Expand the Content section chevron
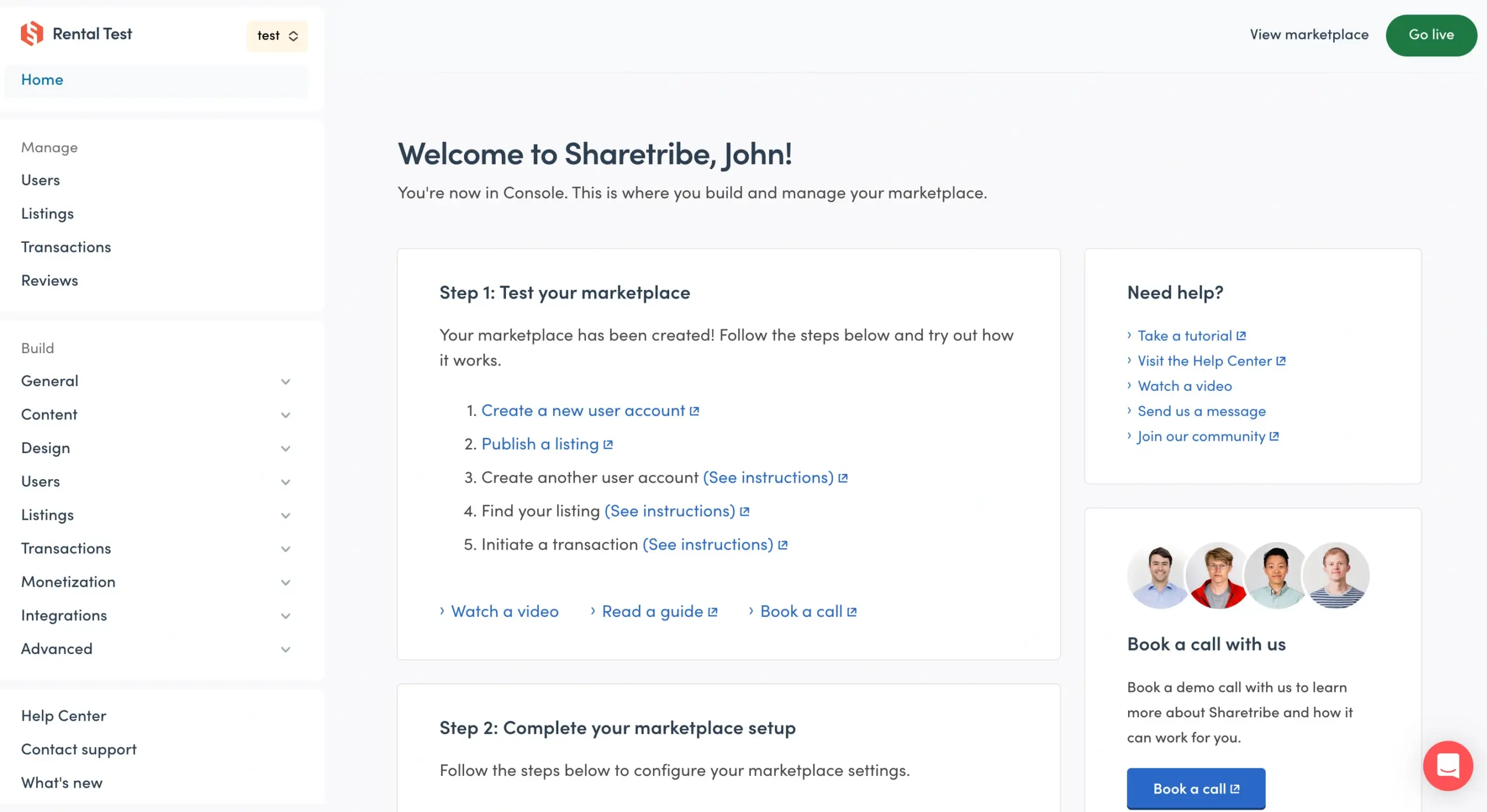Viewport: 1487px width, 812px height. [285, 415]
